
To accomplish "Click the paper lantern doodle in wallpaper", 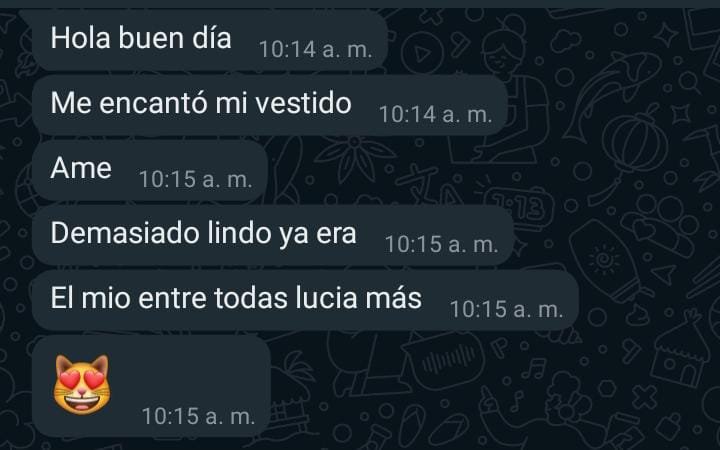I will pyautogui.click(x=634, y=143).
